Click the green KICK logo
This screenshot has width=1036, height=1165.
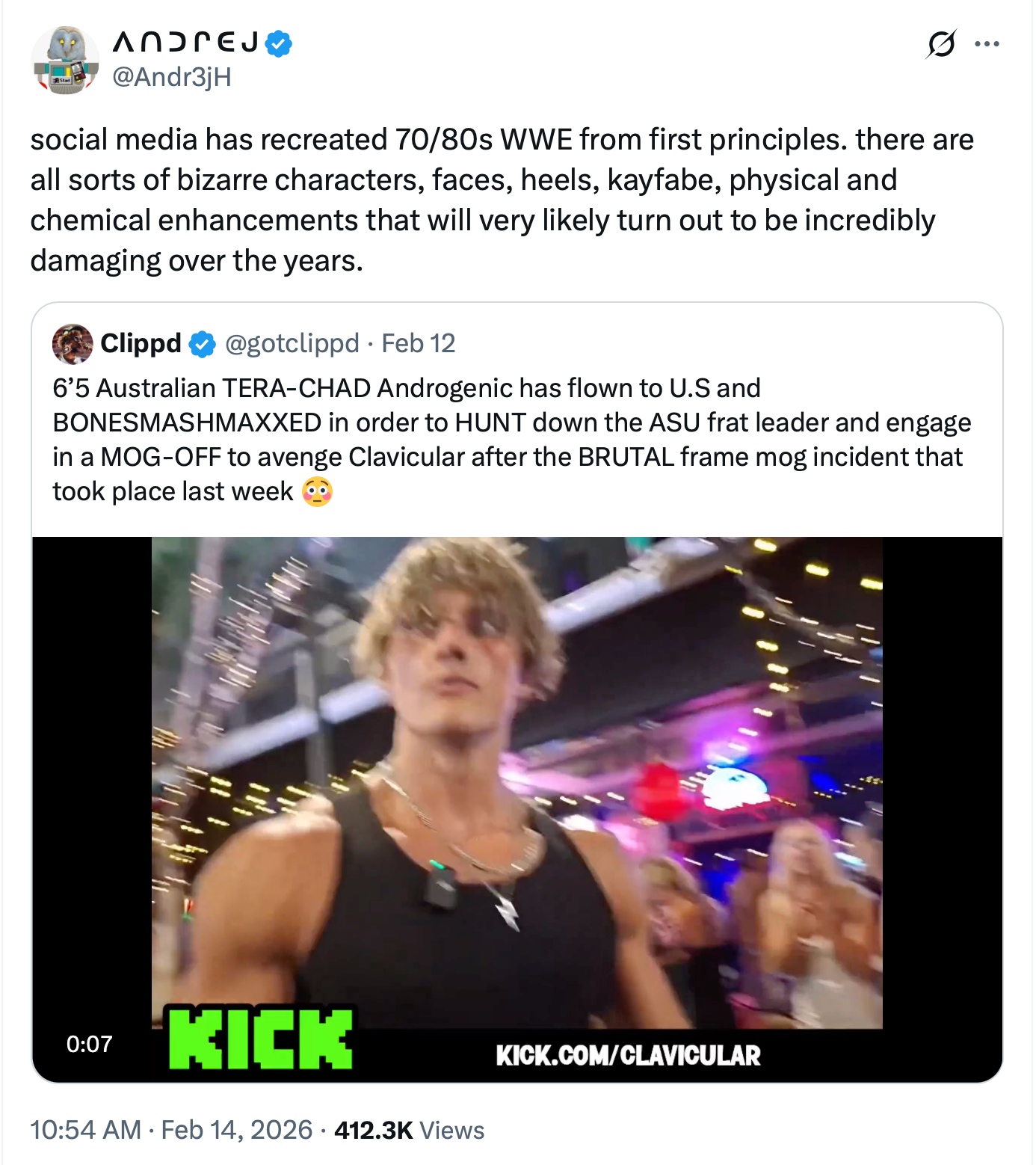coord(260,1038)
